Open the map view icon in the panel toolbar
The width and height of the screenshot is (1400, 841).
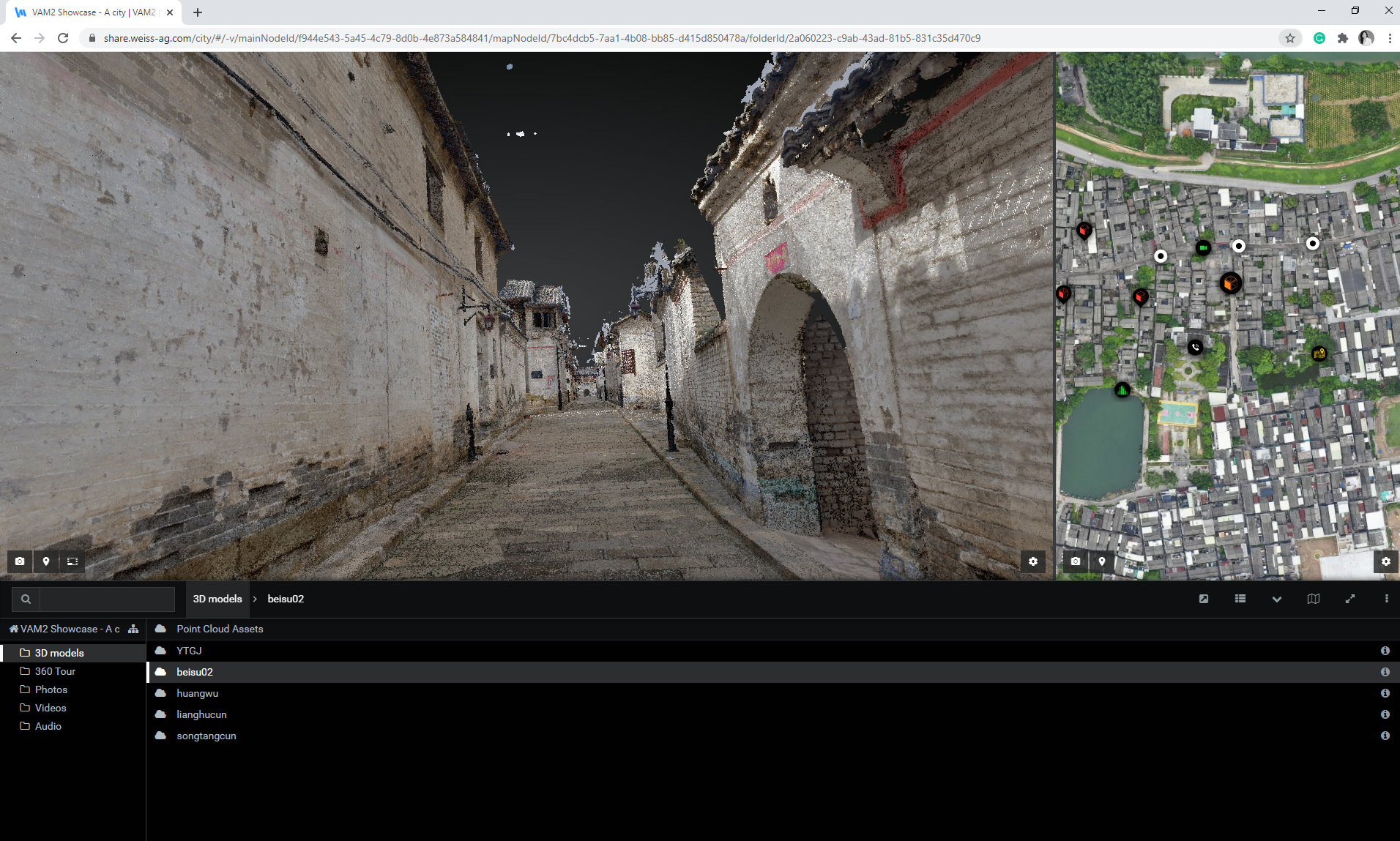(x=1313, y=599)
